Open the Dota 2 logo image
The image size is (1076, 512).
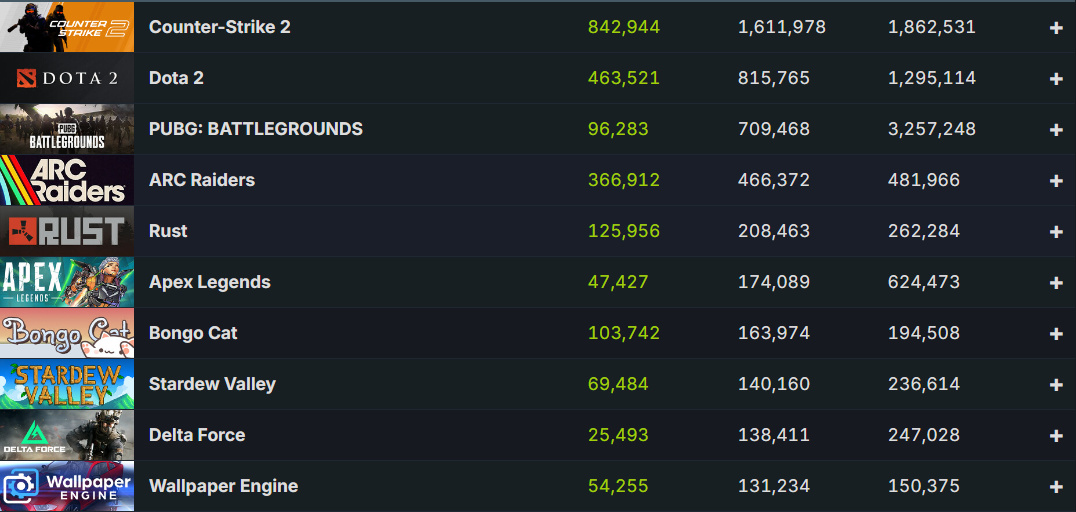[66, 78]
